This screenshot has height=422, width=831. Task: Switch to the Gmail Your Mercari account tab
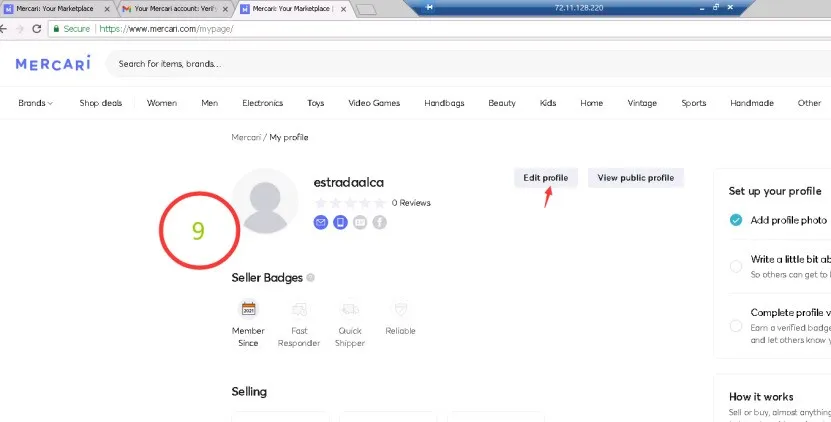point(175,9)
